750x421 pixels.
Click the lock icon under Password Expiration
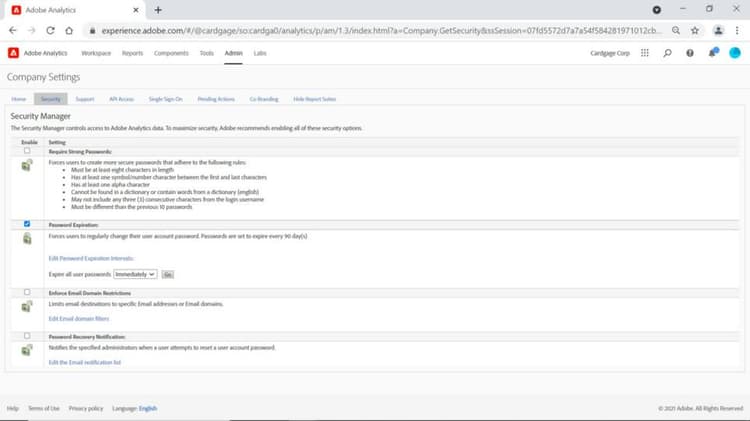pos(27,238)
